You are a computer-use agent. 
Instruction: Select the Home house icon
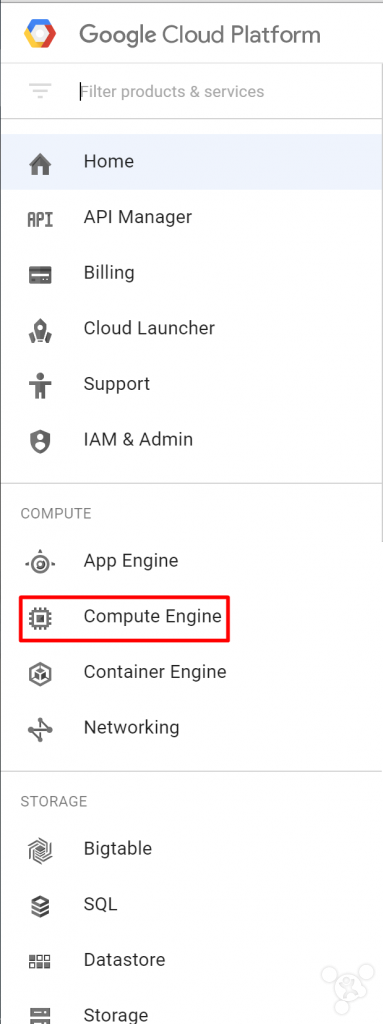pyautogui.click(x=40, y=163)
